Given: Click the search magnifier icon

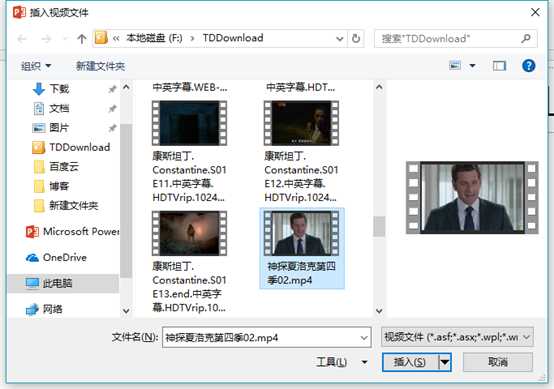Looking at the screenshot, I should 526,38.
